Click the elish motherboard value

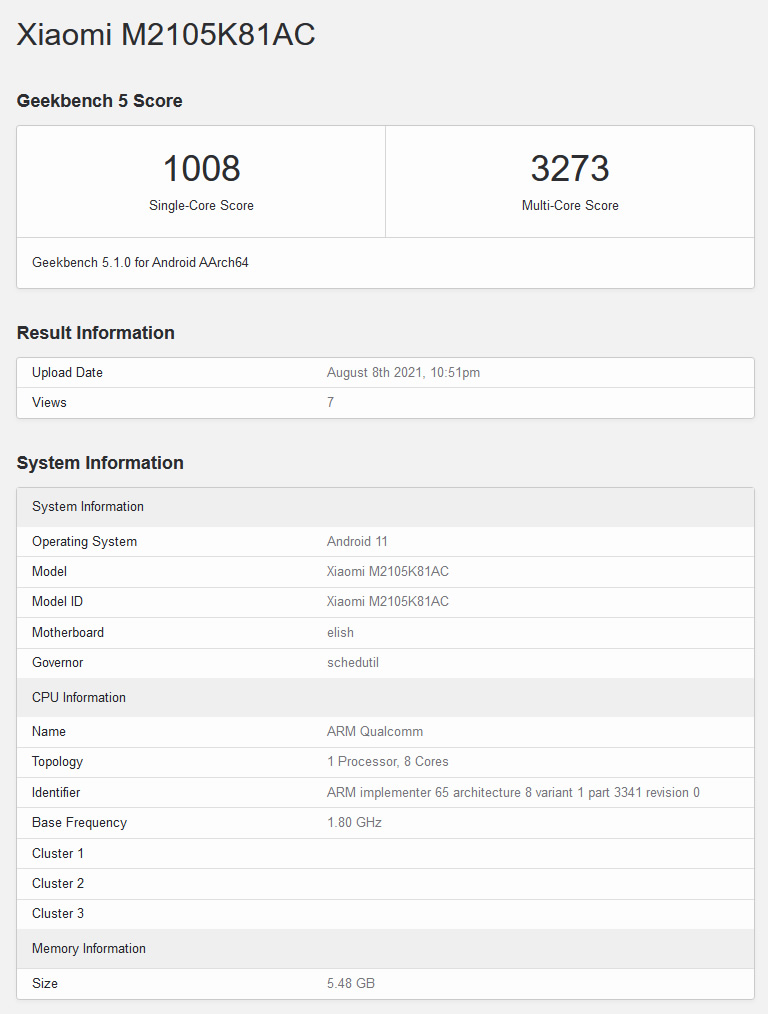pyautogui.click(x=340, y=633)
